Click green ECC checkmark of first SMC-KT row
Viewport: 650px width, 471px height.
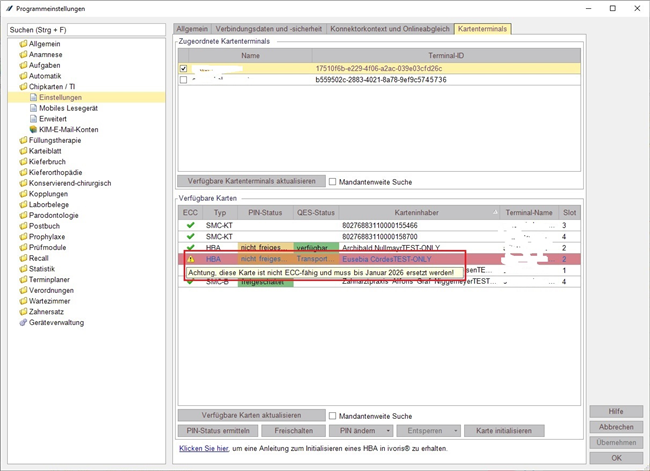tap(190, 227)
